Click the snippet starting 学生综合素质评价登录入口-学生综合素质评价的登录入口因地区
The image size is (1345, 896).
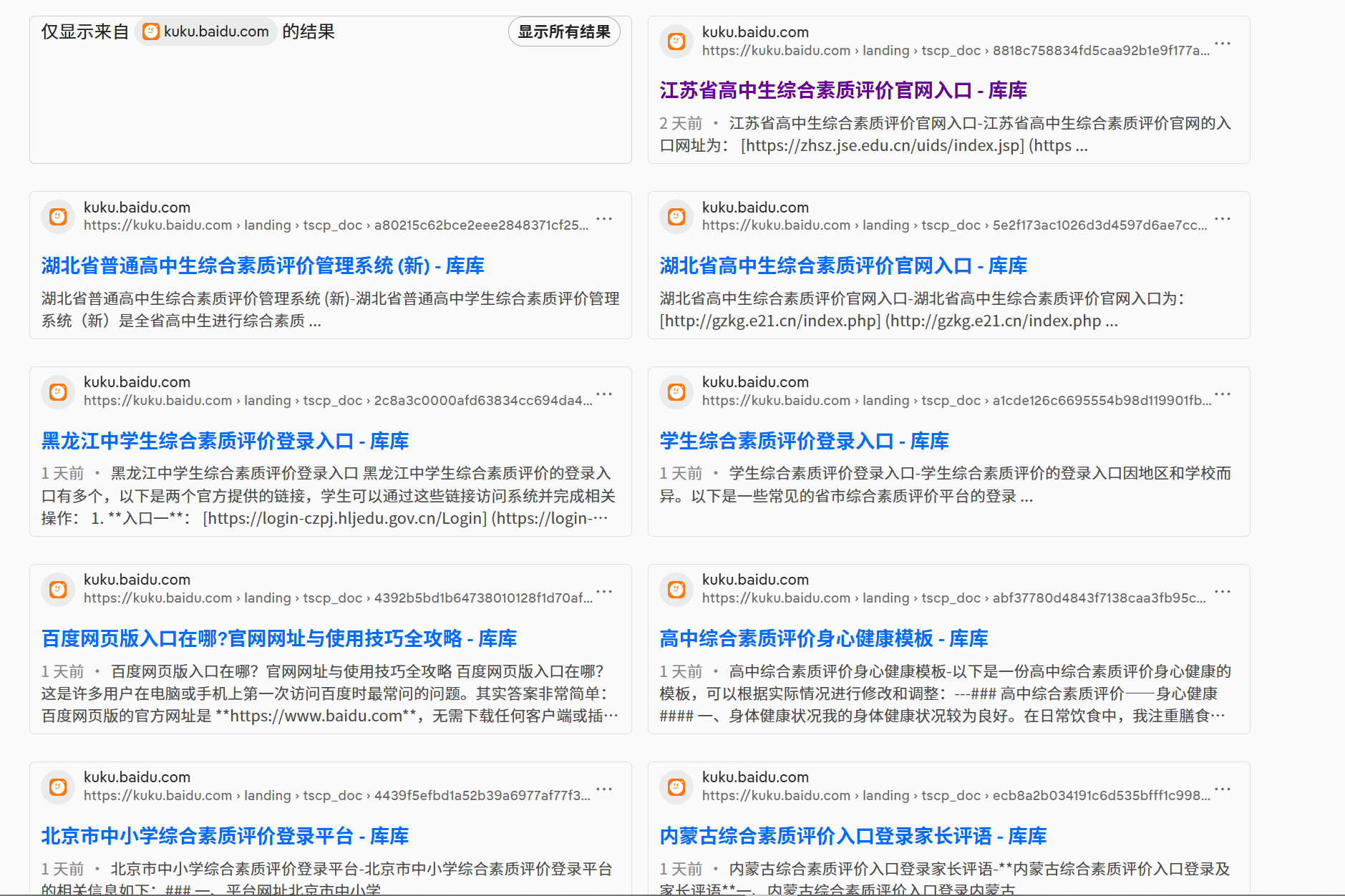click(946, 484)
